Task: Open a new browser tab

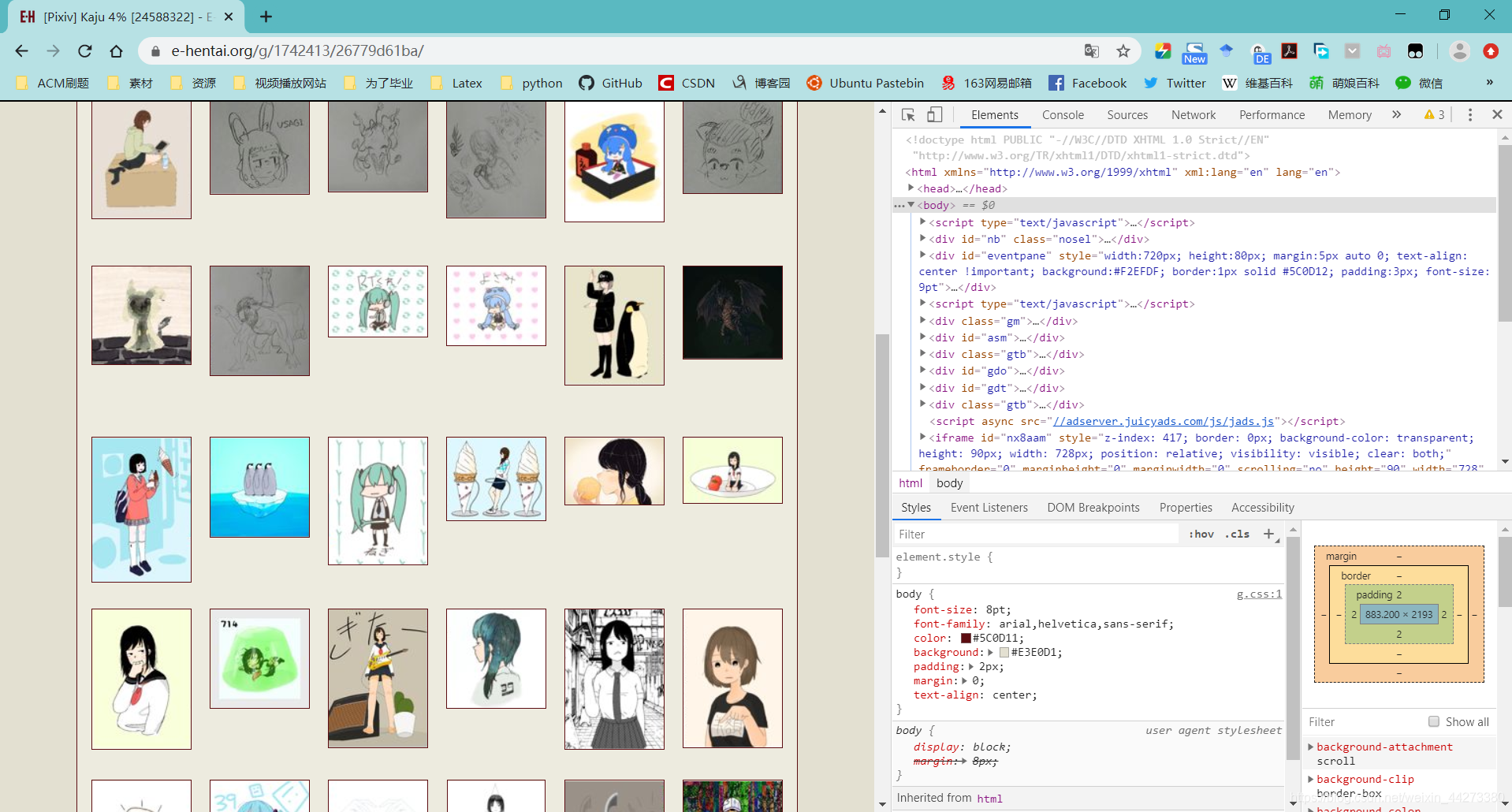Action: 266,17
